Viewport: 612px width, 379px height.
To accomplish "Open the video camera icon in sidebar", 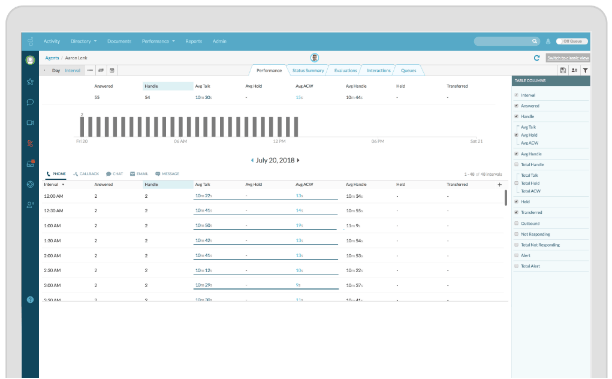I will coord(30,123).
